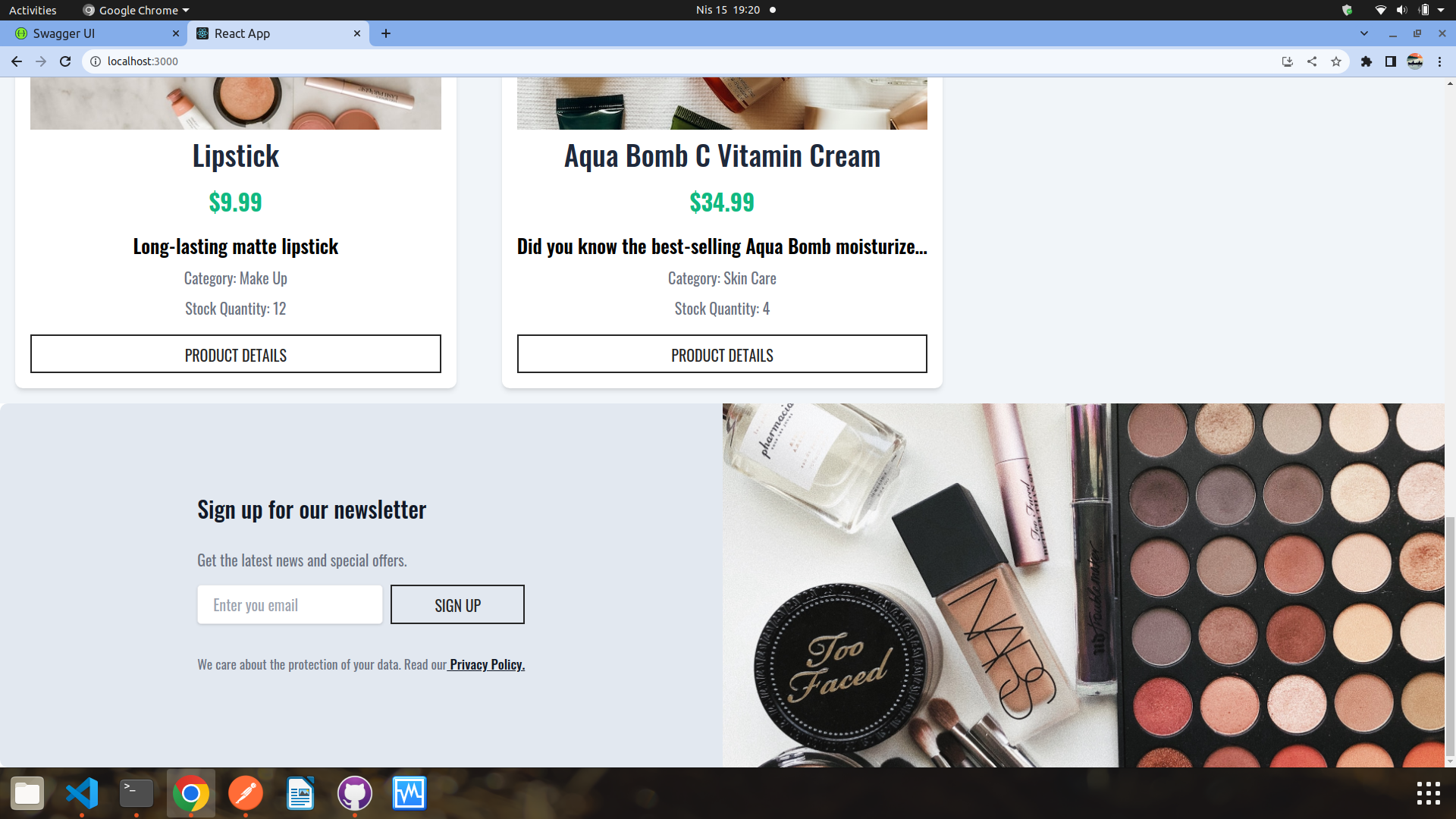Install the React App via the install icon
The width and height of the screenshot is (1456, 819).
1287,61
